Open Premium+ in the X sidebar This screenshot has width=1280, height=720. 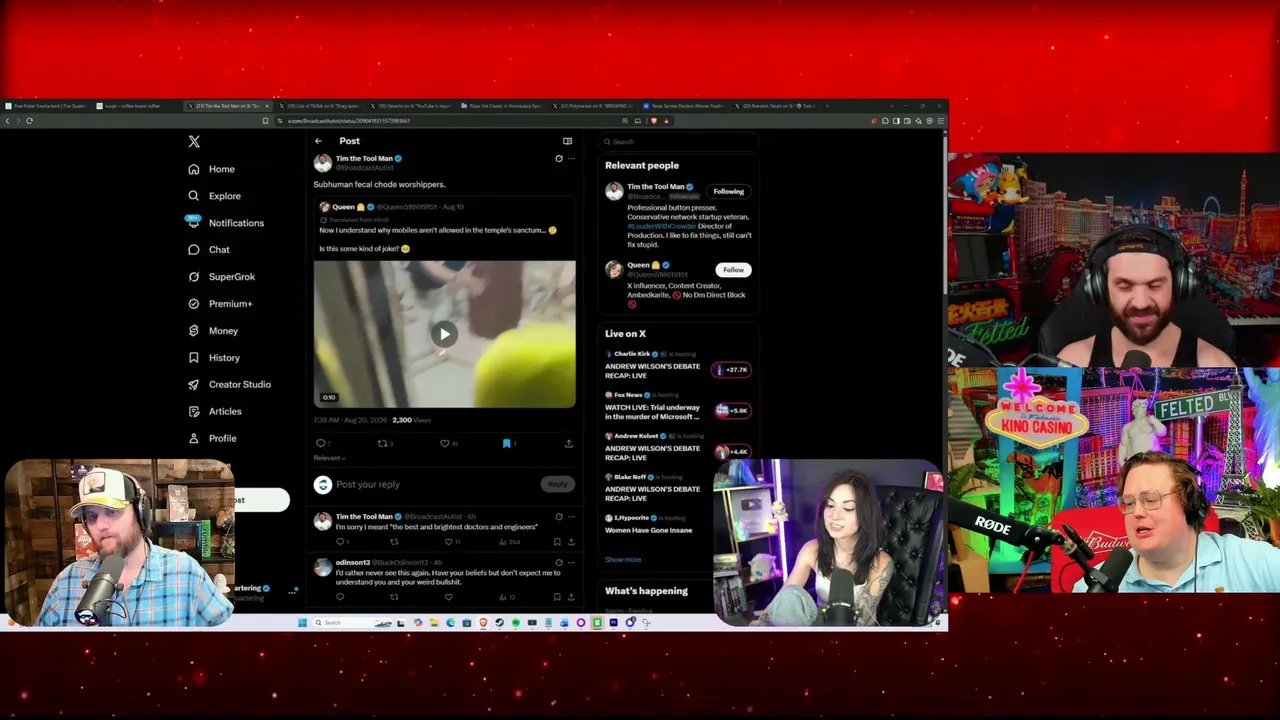click(220, 304)
